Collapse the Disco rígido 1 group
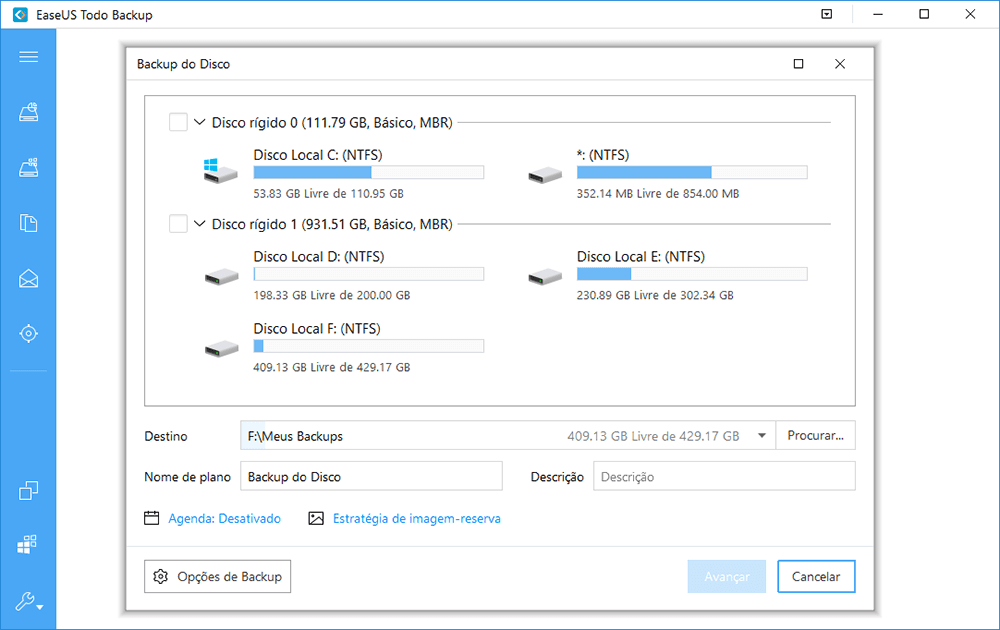The width and height of the screenshot is (1000, 630). (200, 225)
